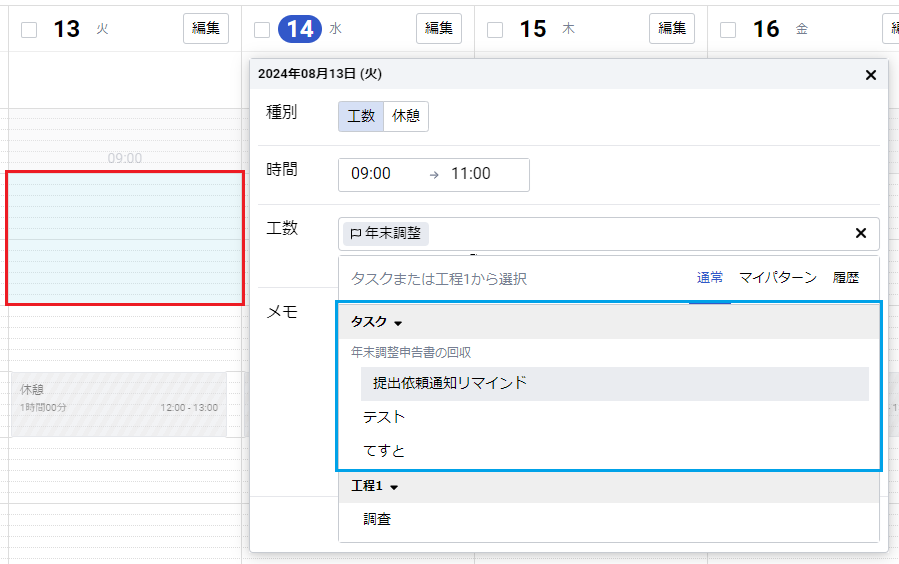Switch to the マイパターン tab
The height and width of the screenshot is (564, 899).
point(777,278)
